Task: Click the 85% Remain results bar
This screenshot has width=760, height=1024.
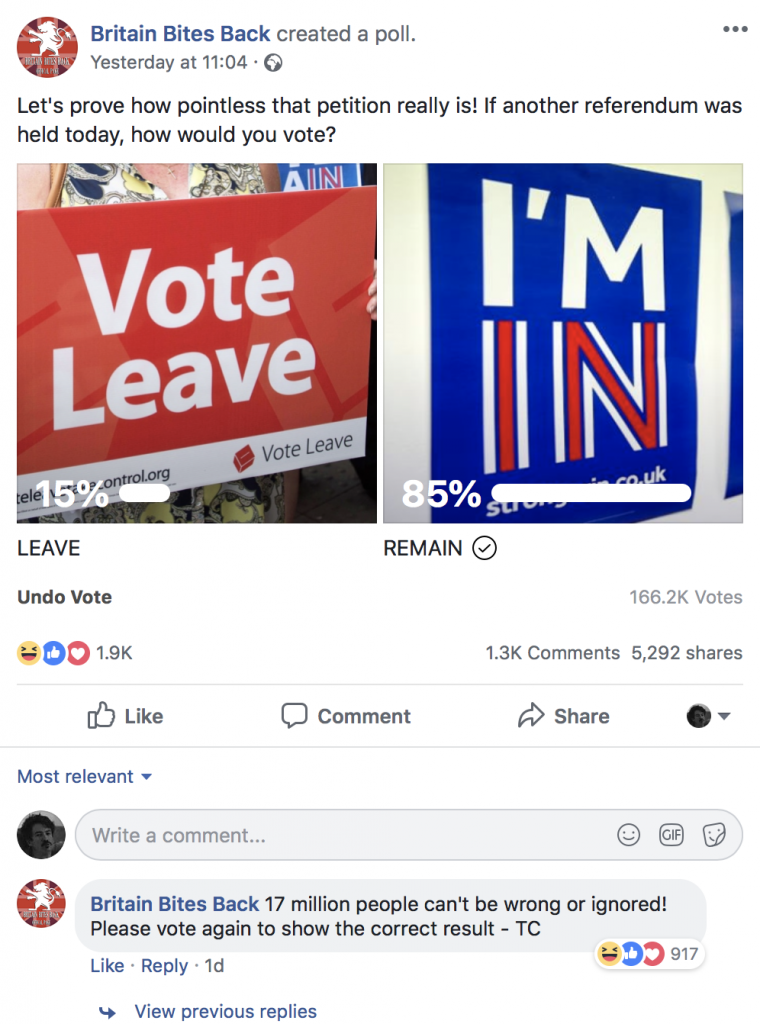Action: [x=590, y=492]
